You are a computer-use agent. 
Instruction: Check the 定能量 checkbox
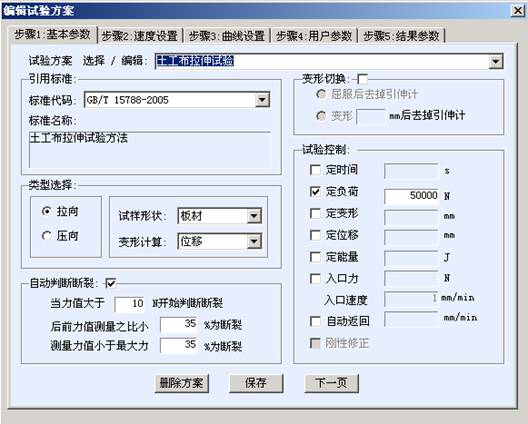(315, 257)
